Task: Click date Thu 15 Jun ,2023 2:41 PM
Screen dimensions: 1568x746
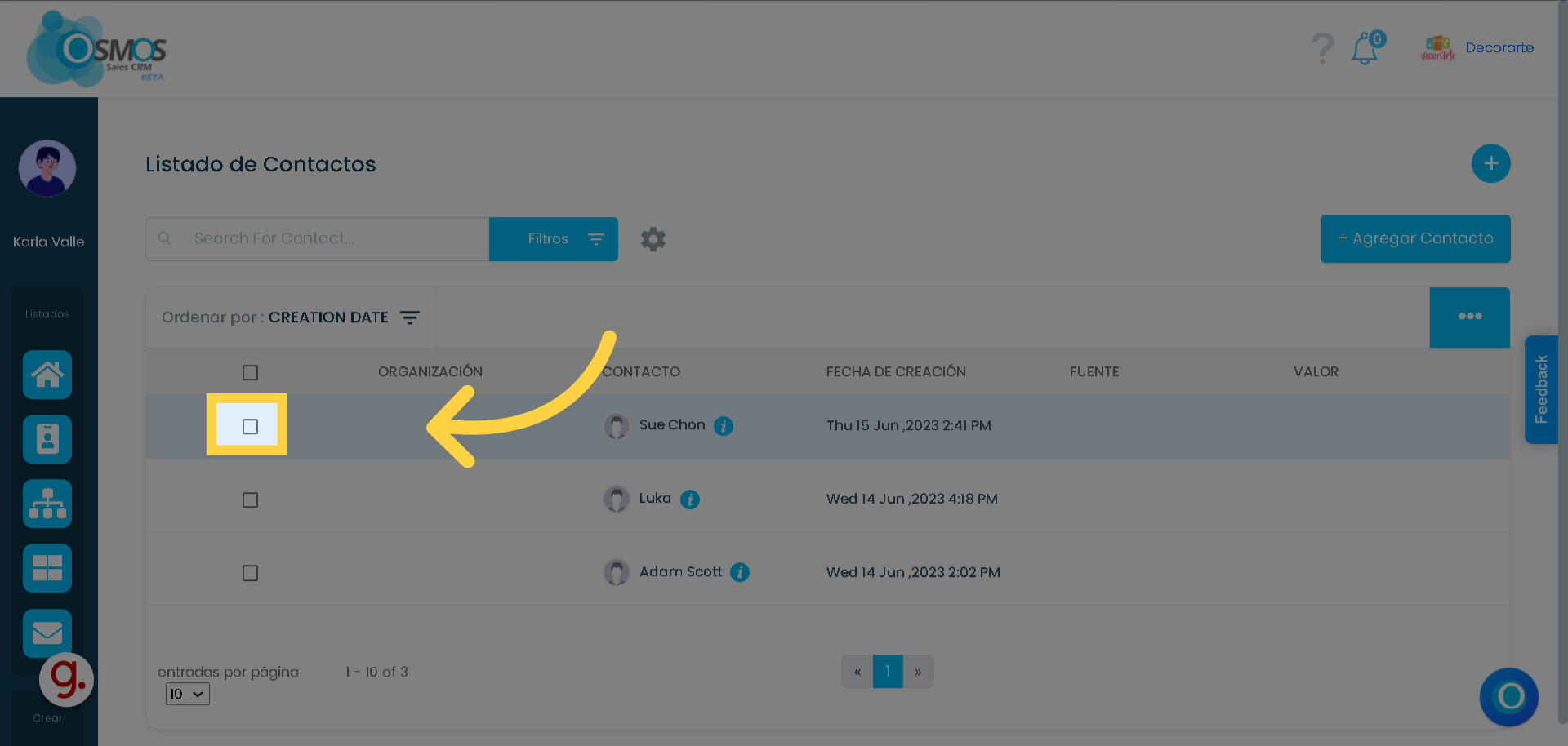Action: point(909,425)
